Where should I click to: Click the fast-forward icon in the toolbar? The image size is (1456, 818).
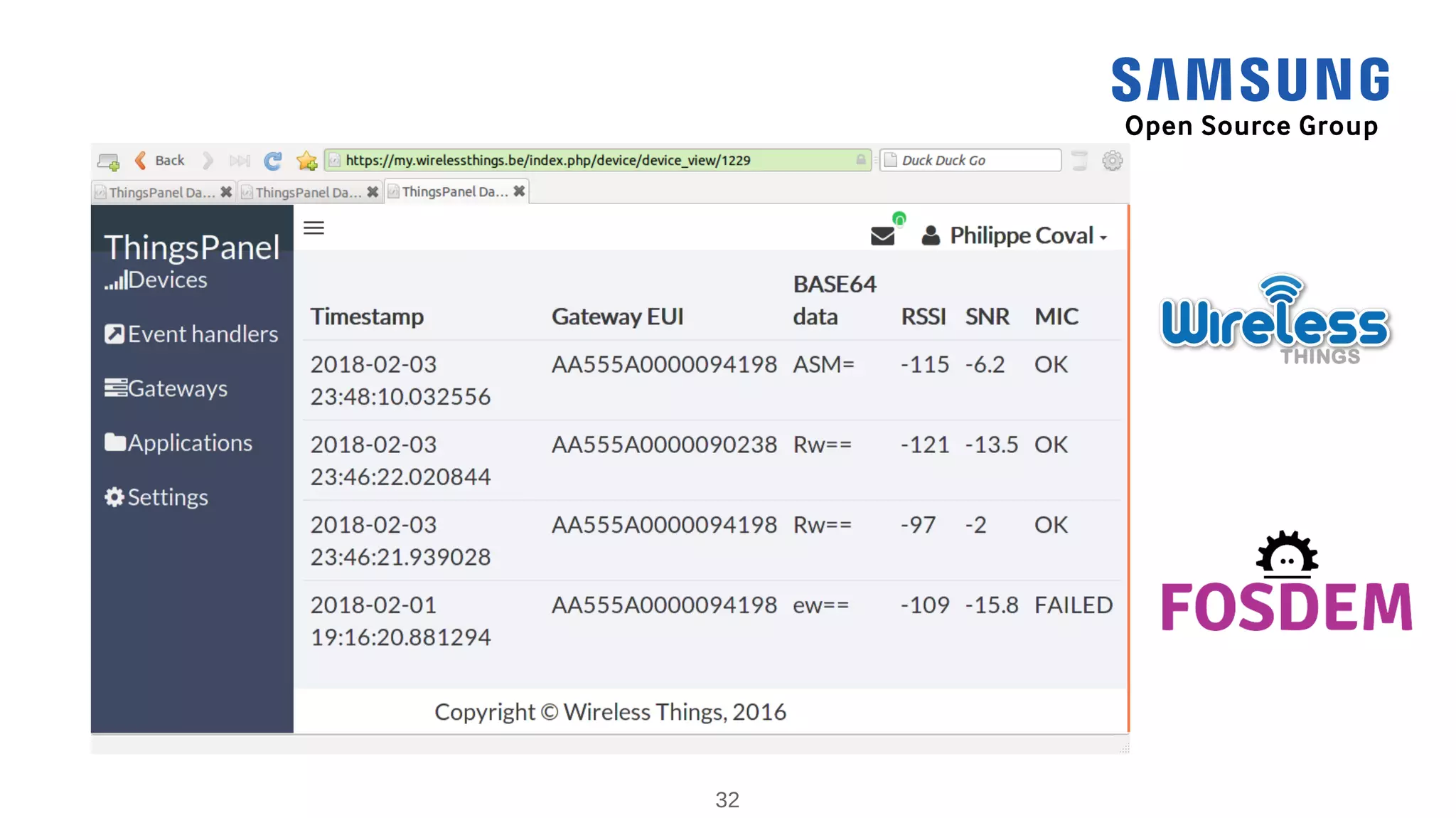[240, 161]
